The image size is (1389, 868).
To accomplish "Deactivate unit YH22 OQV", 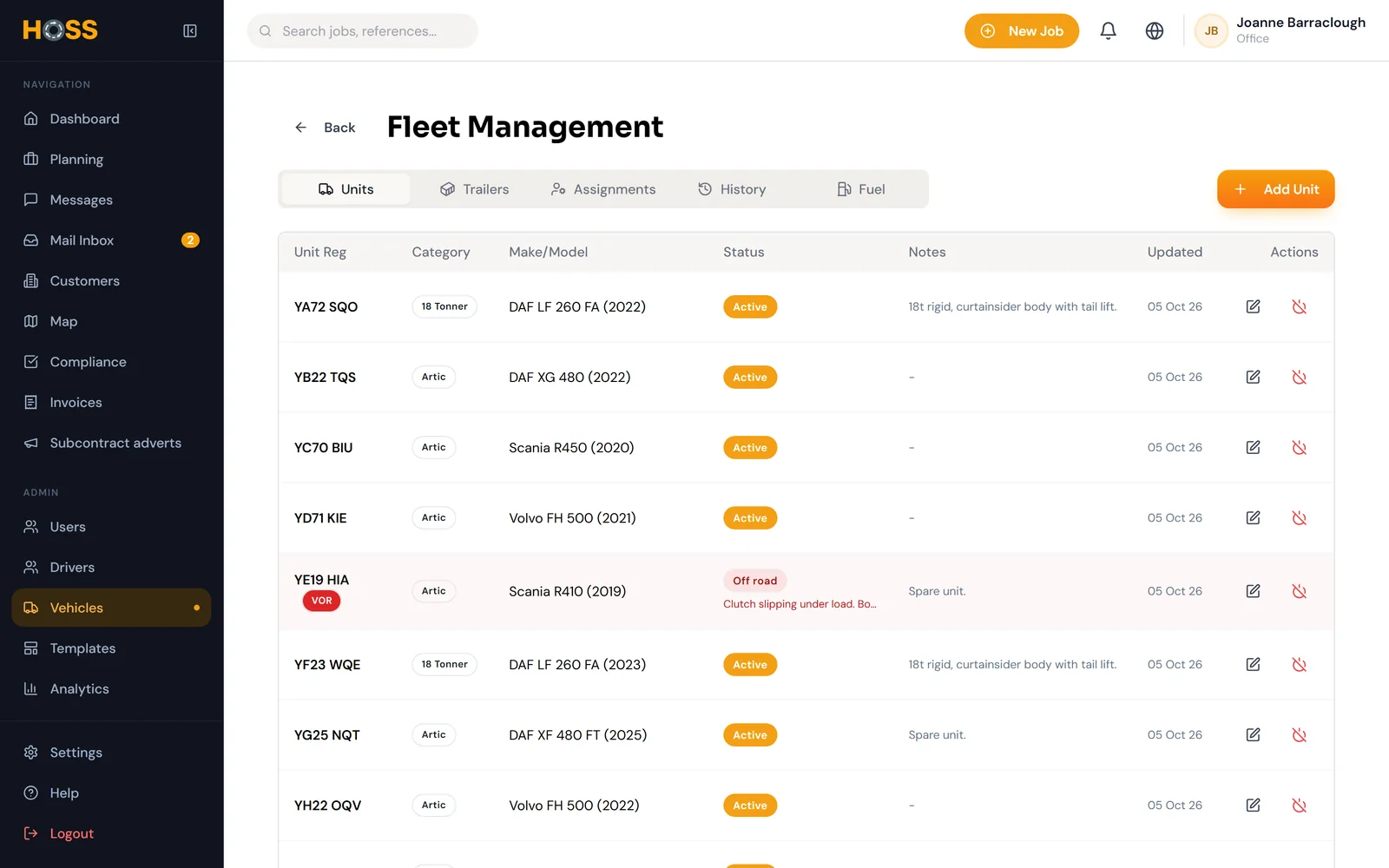I will point(1299,805).
